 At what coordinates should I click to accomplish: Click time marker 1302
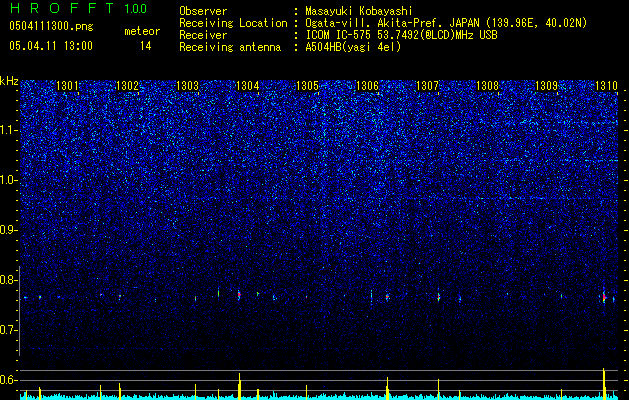tap(127, 86)
